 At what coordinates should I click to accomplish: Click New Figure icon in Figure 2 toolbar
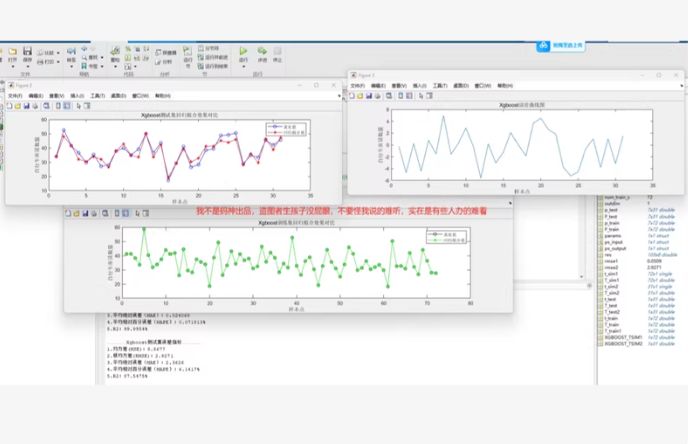click(x=9, y=106)
